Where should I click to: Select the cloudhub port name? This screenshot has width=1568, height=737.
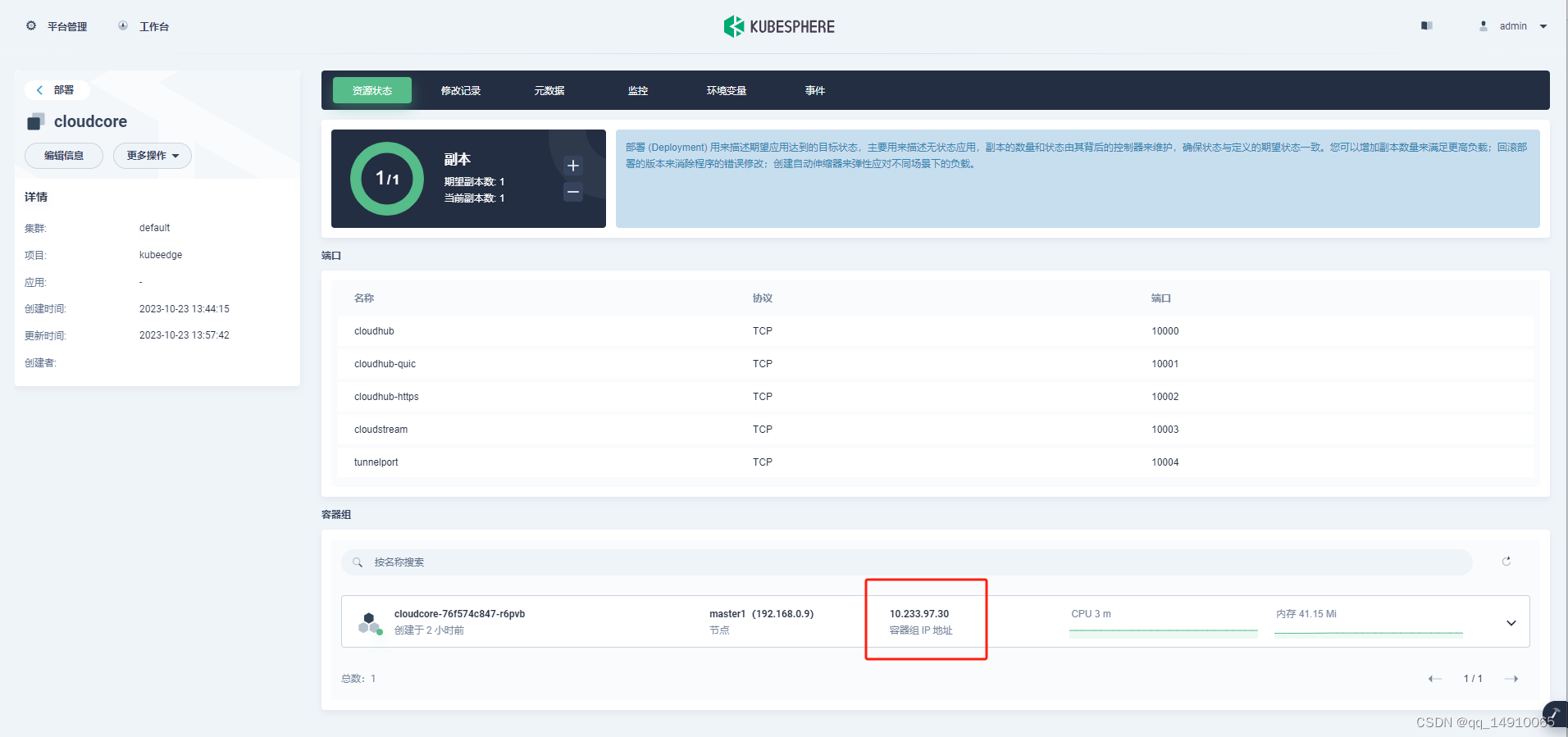click(x=374, y=331)
